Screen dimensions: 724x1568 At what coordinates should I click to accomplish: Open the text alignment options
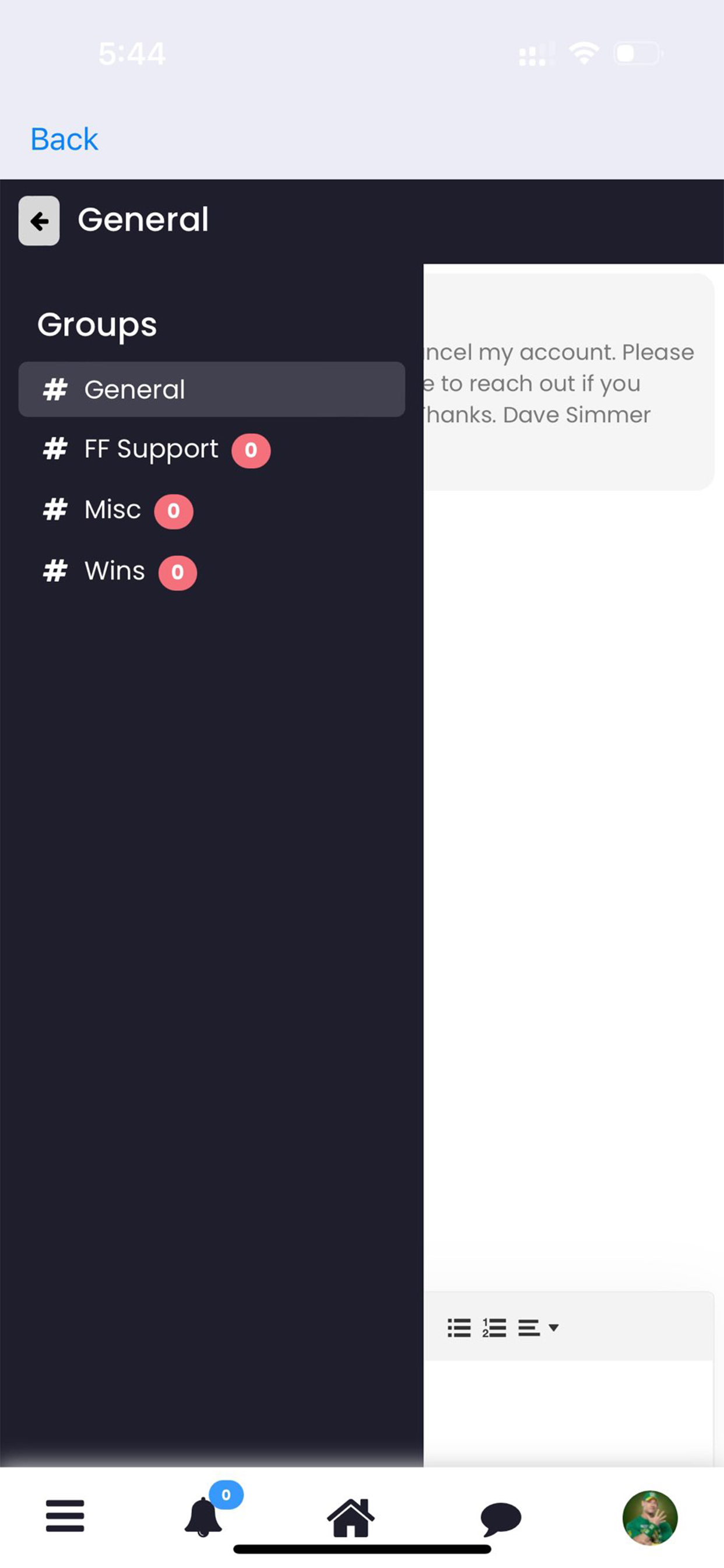click(529, 1328)
